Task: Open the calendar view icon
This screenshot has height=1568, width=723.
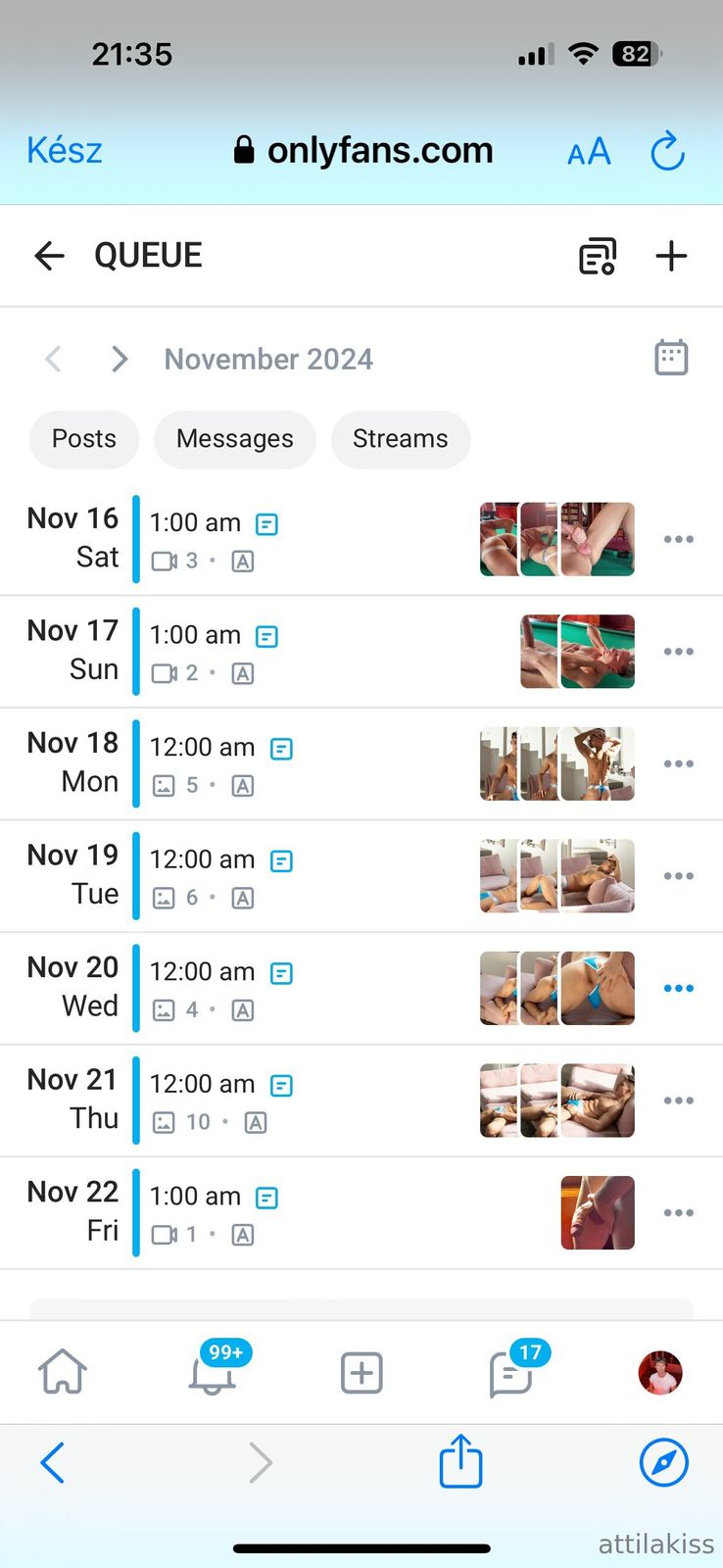Action: tap(671, 358)
